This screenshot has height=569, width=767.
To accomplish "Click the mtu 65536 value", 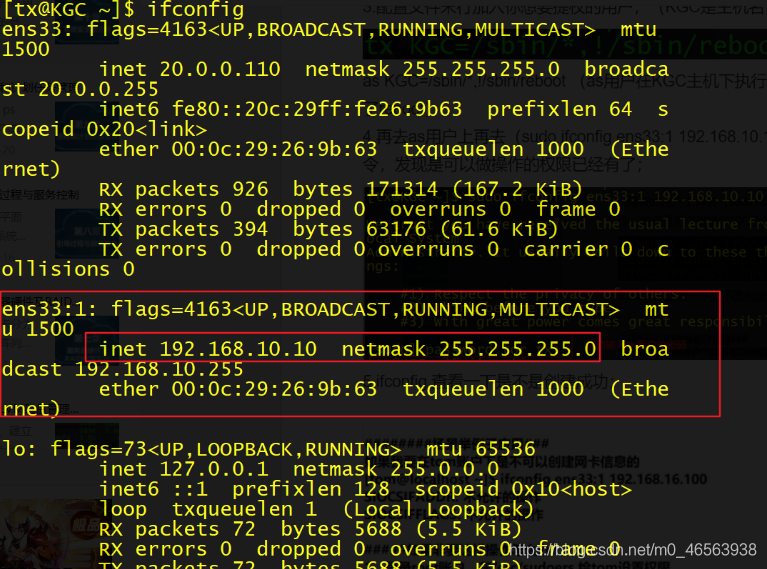I will pos(480,449).
